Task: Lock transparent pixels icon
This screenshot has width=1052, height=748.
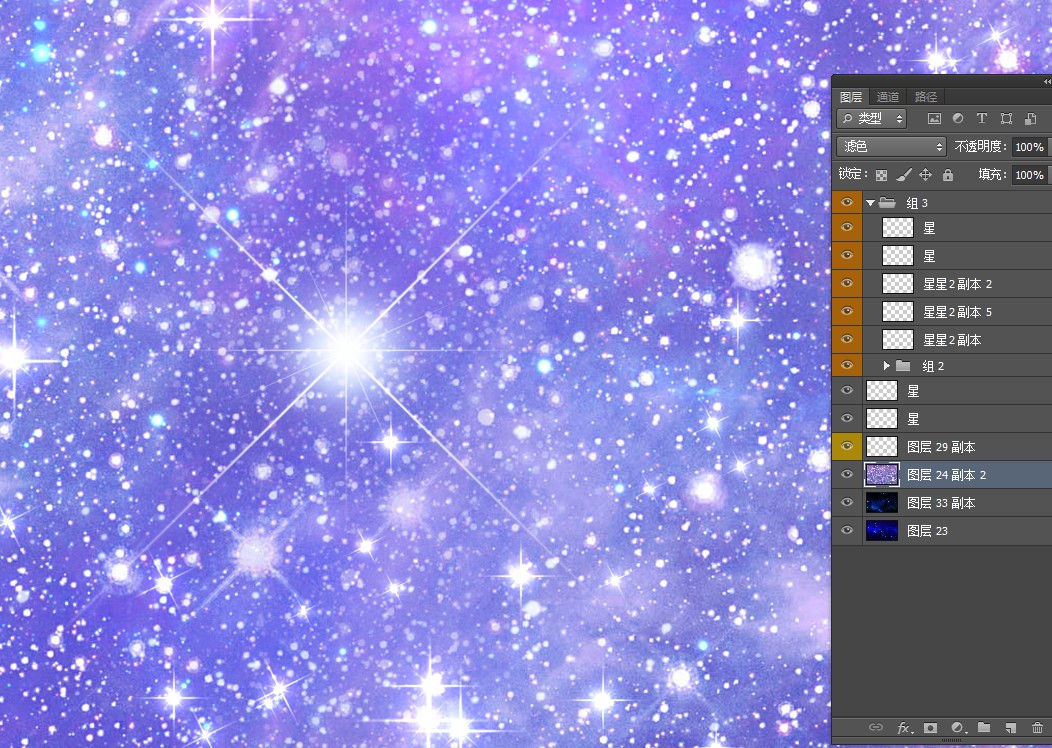Action: [x=882, y=175]
